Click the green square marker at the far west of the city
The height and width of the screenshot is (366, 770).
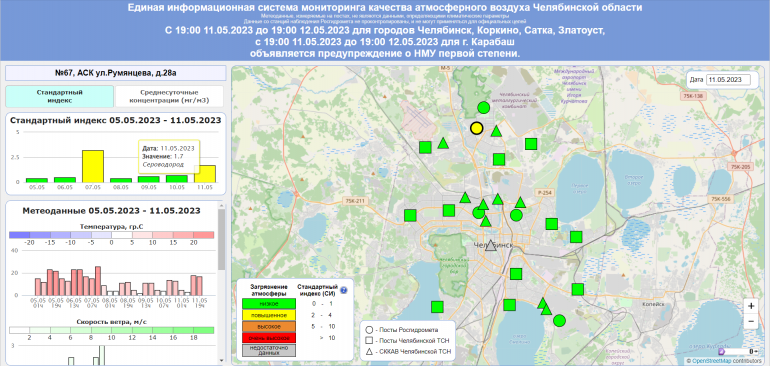coord(410,215)
